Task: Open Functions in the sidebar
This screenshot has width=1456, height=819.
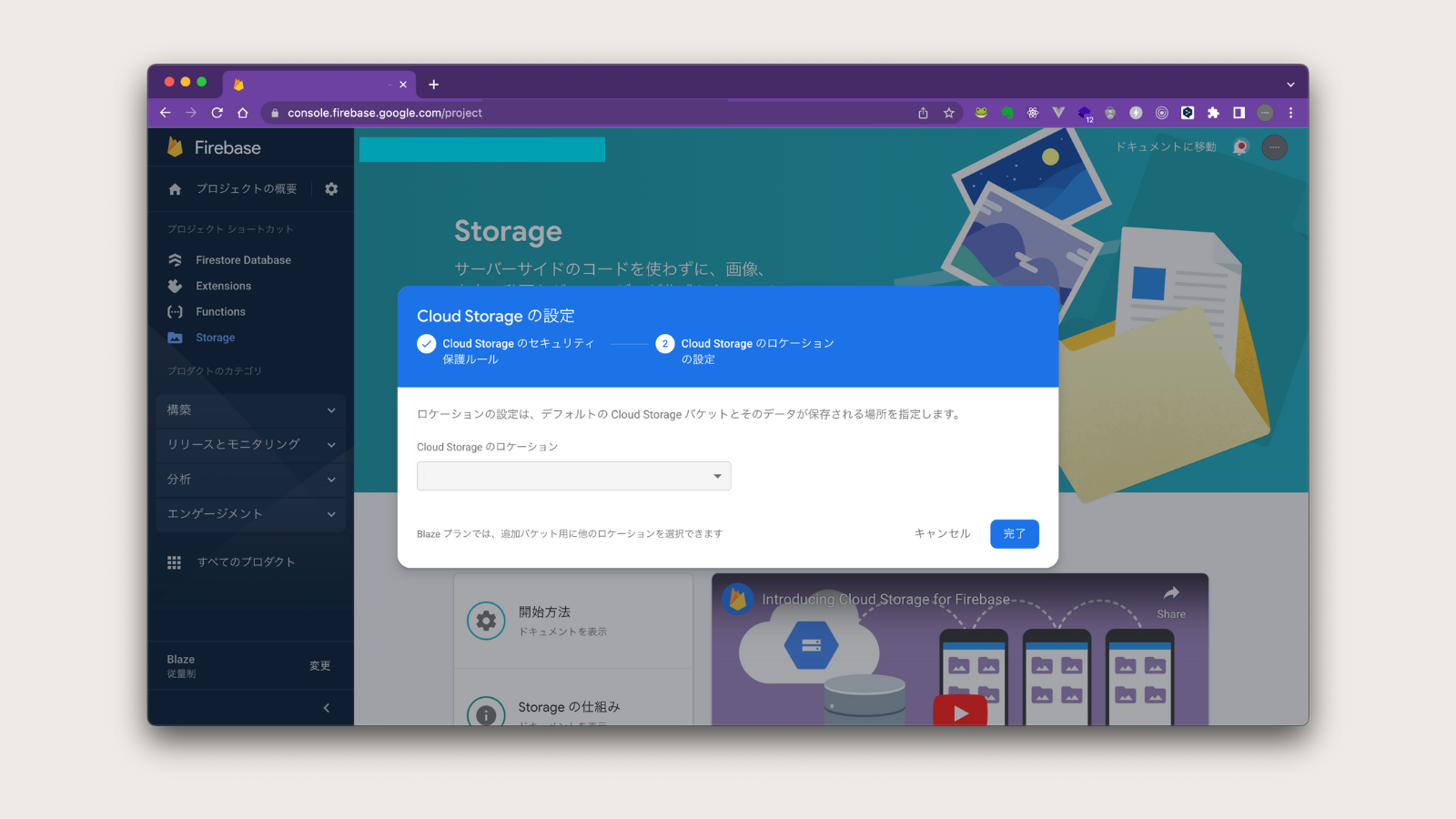Action: click(220, 312)
